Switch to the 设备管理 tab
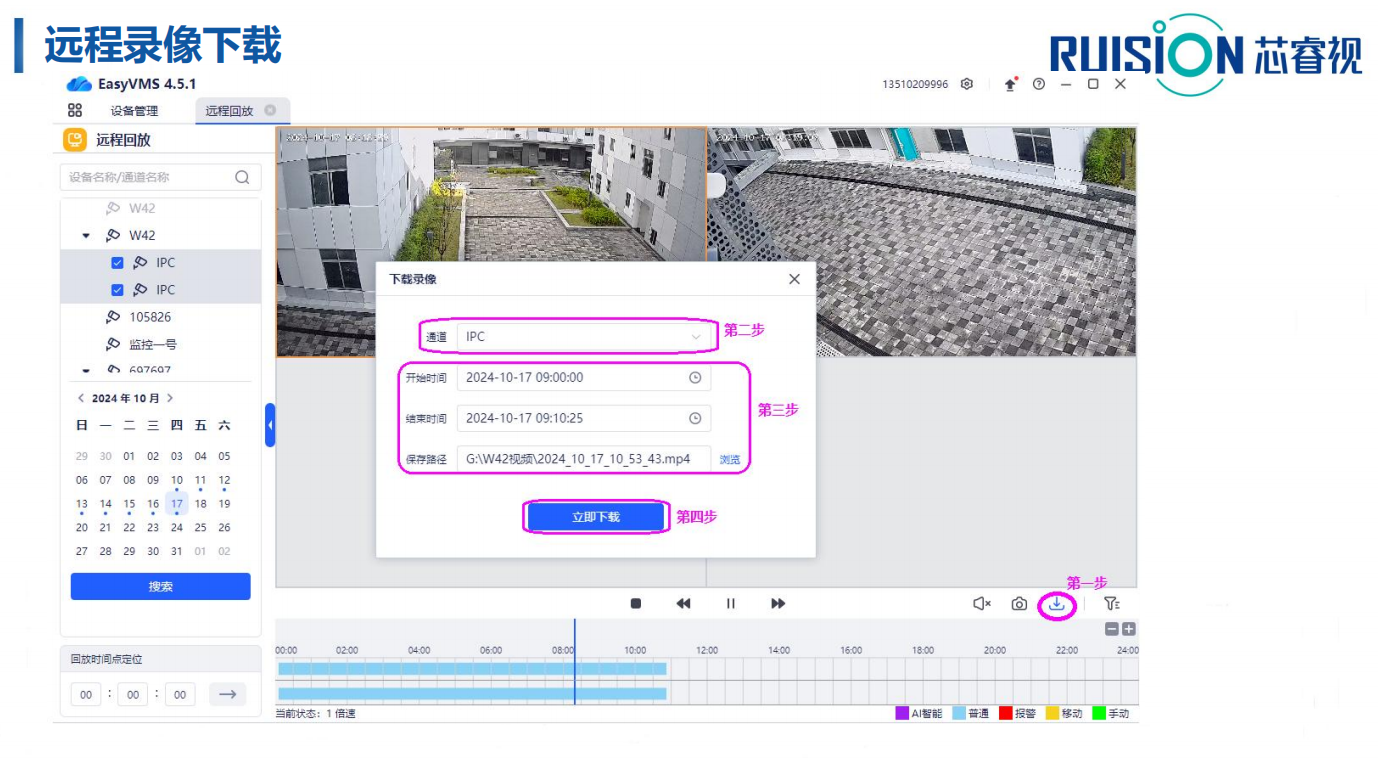Image resolution: width=1378 pixels, height=758 pixels. pyautogui.click(x=134, y=111)
